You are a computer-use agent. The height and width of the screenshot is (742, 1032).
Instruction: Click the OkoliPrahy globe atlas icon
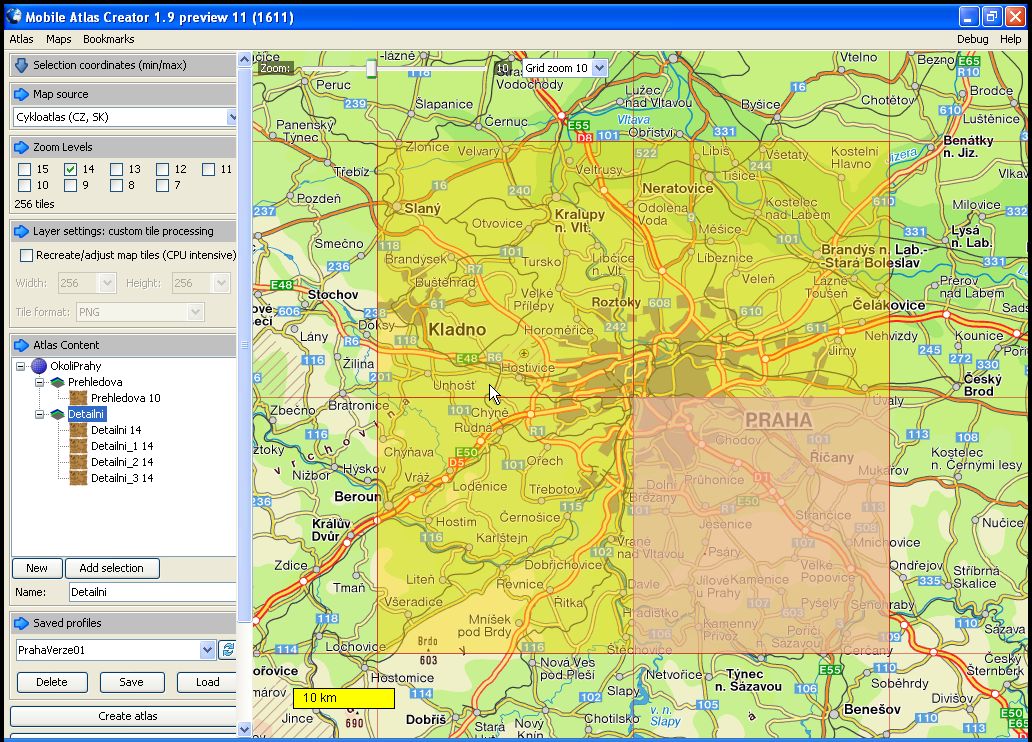click(39, 366)
